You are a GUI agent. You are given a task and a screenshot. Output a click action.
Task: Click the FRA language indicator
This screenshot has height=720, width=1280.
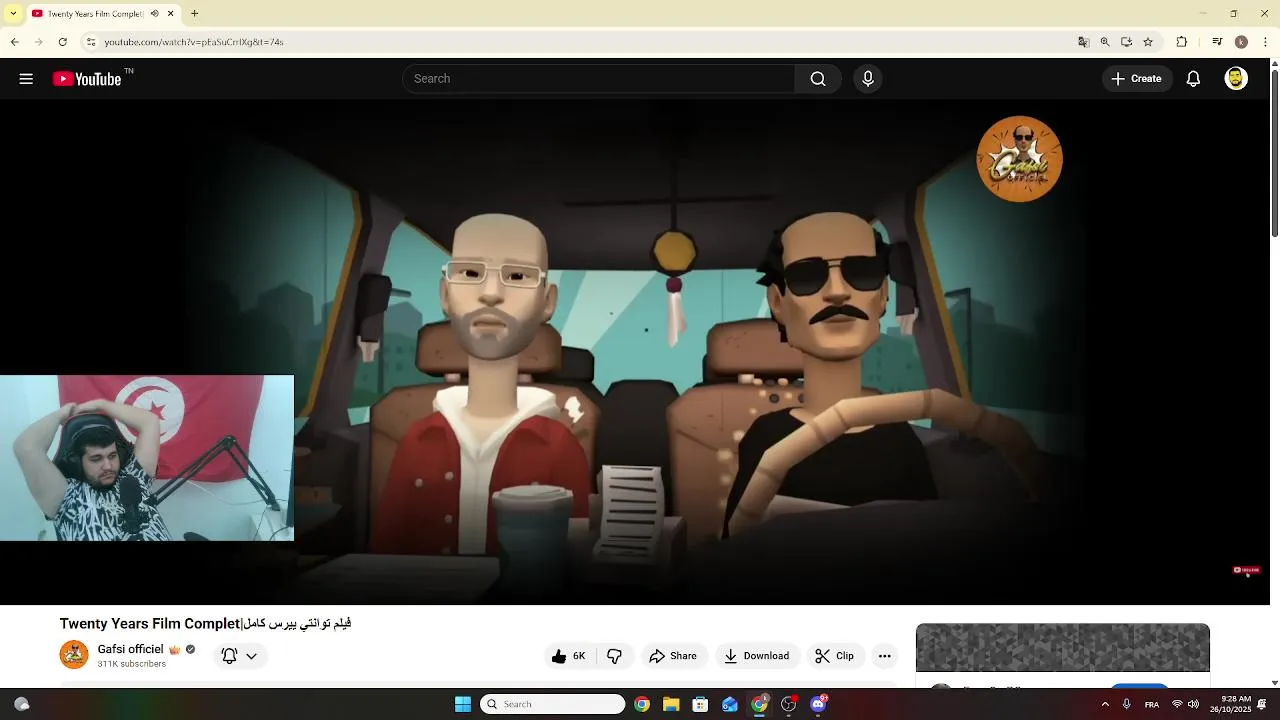coord(1152,704)
